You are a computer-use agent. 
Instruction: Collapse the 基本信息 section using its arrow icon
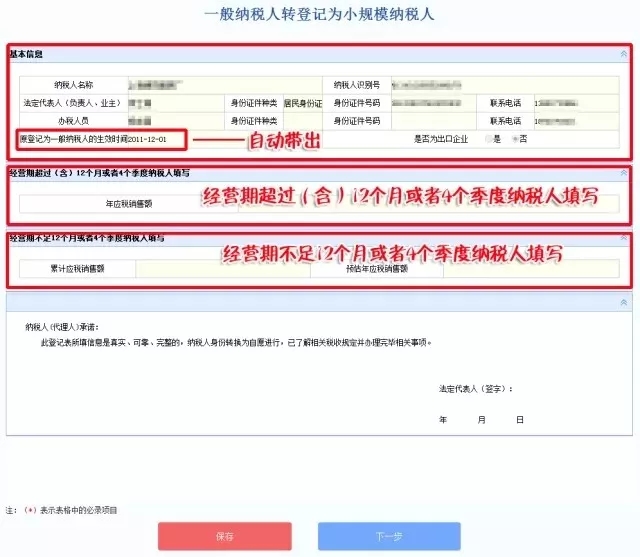(x=622, y=54)
